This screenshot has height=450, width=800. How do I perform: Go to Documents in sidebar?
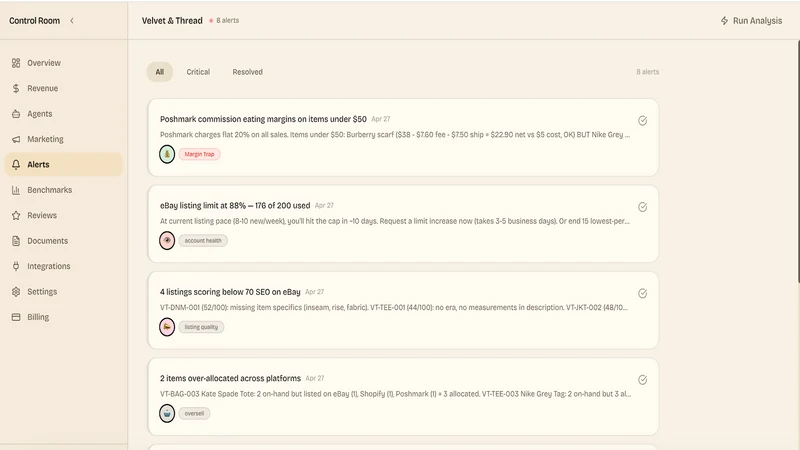(x=63, y=241)
